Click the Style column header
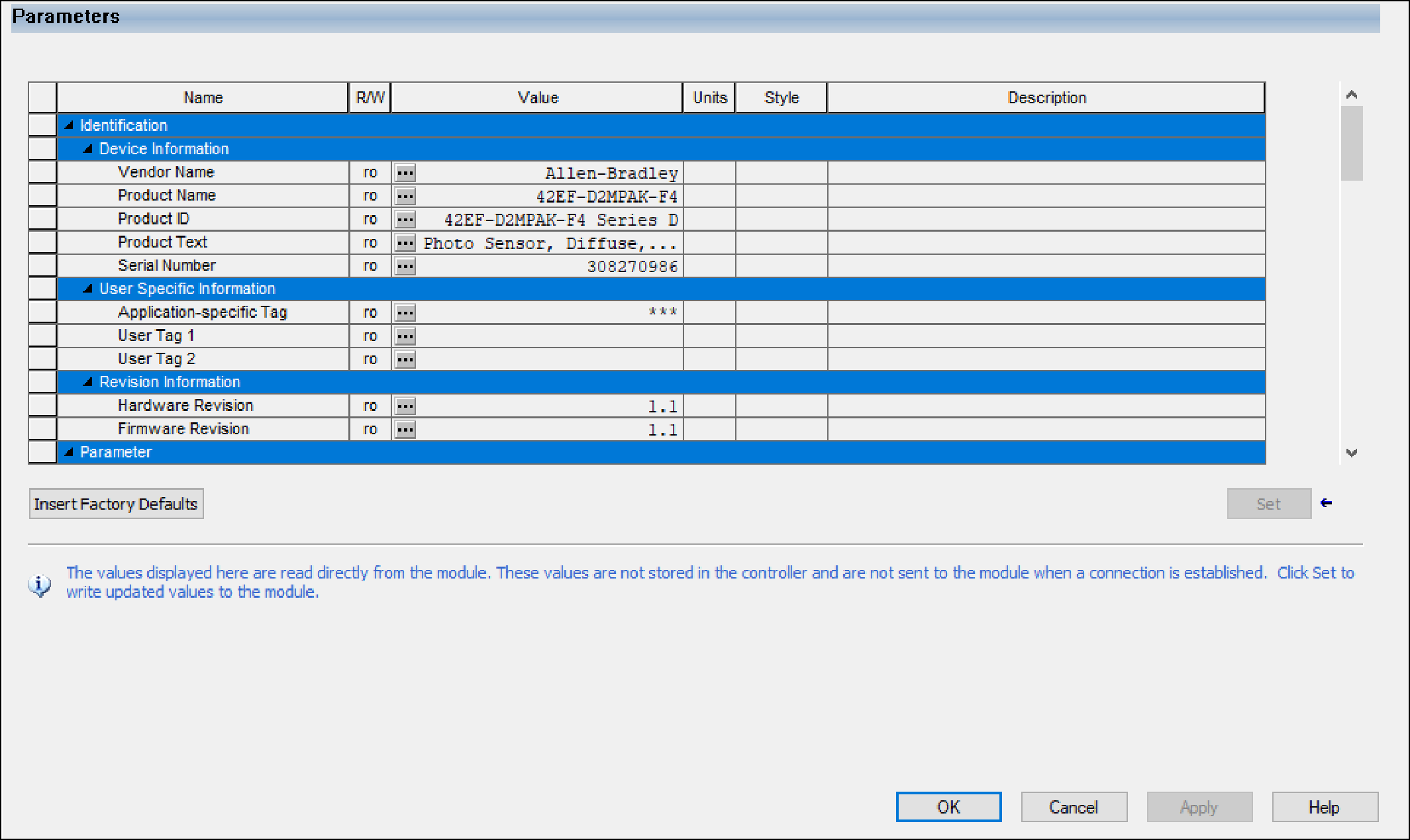This screenshot has height=840, width=1410. 781,98
